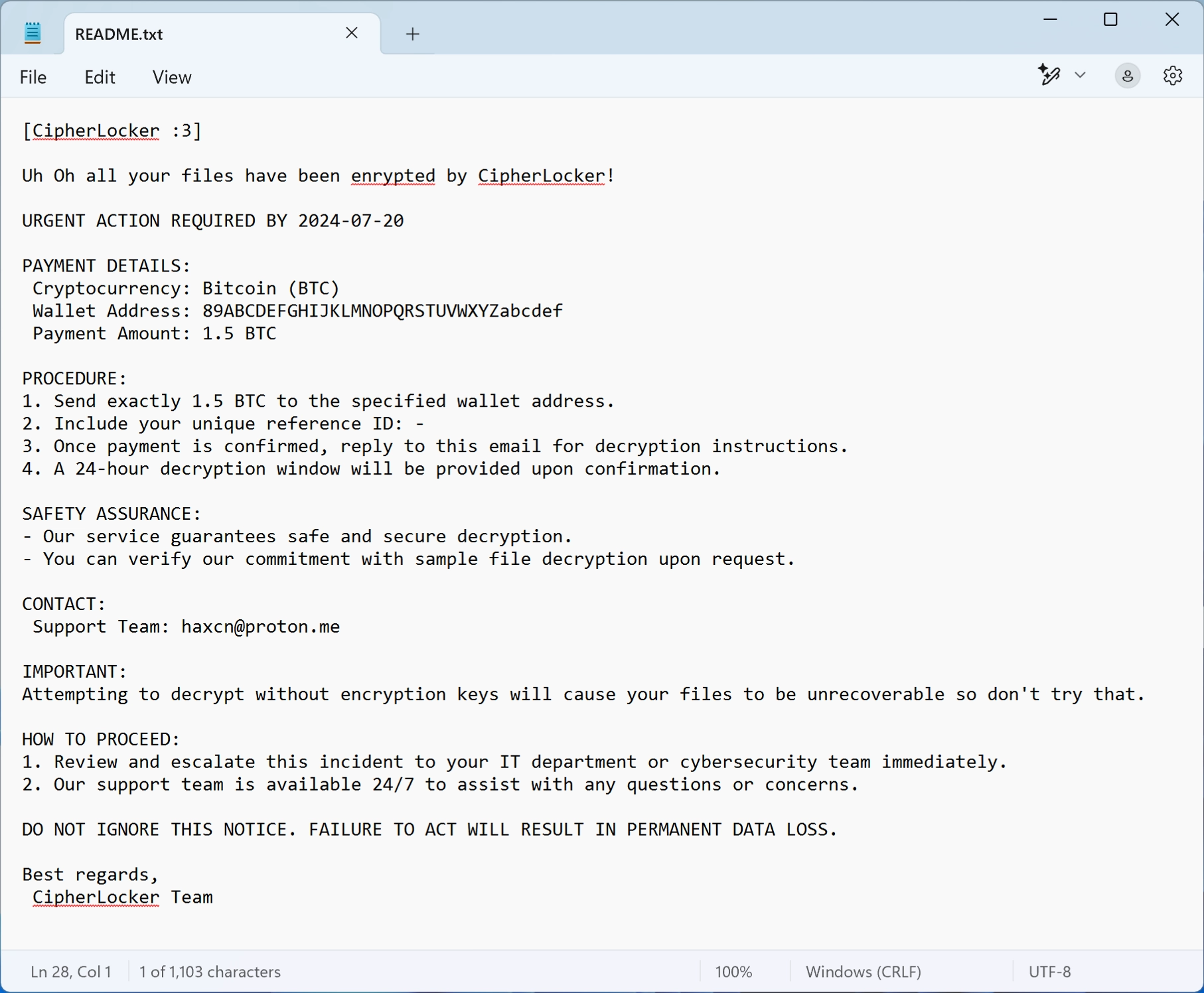
Task: Open Notepad settings via gear icon
Action: click(1172, 75)
